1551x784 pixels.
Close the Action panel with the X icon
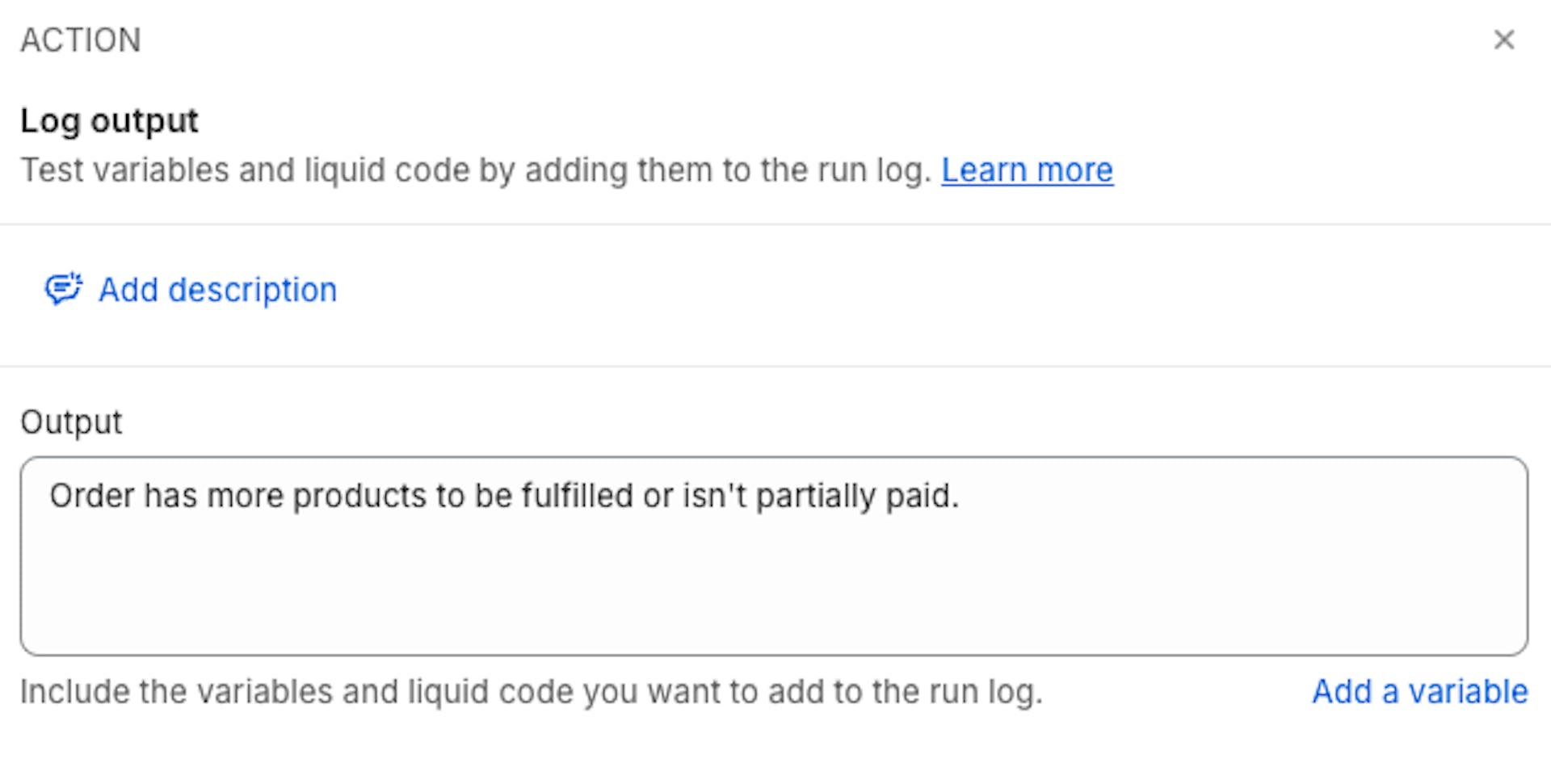(x=1503, y=40)
